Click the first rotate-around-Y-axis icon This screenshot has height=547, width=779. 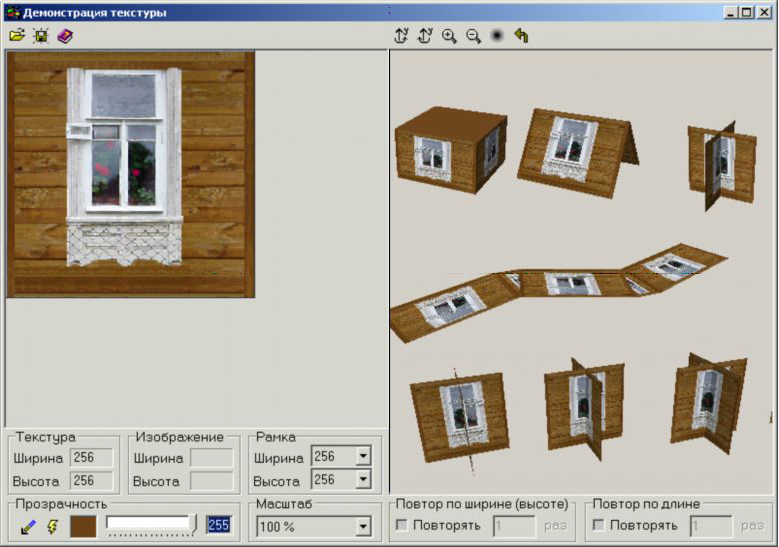401,36
